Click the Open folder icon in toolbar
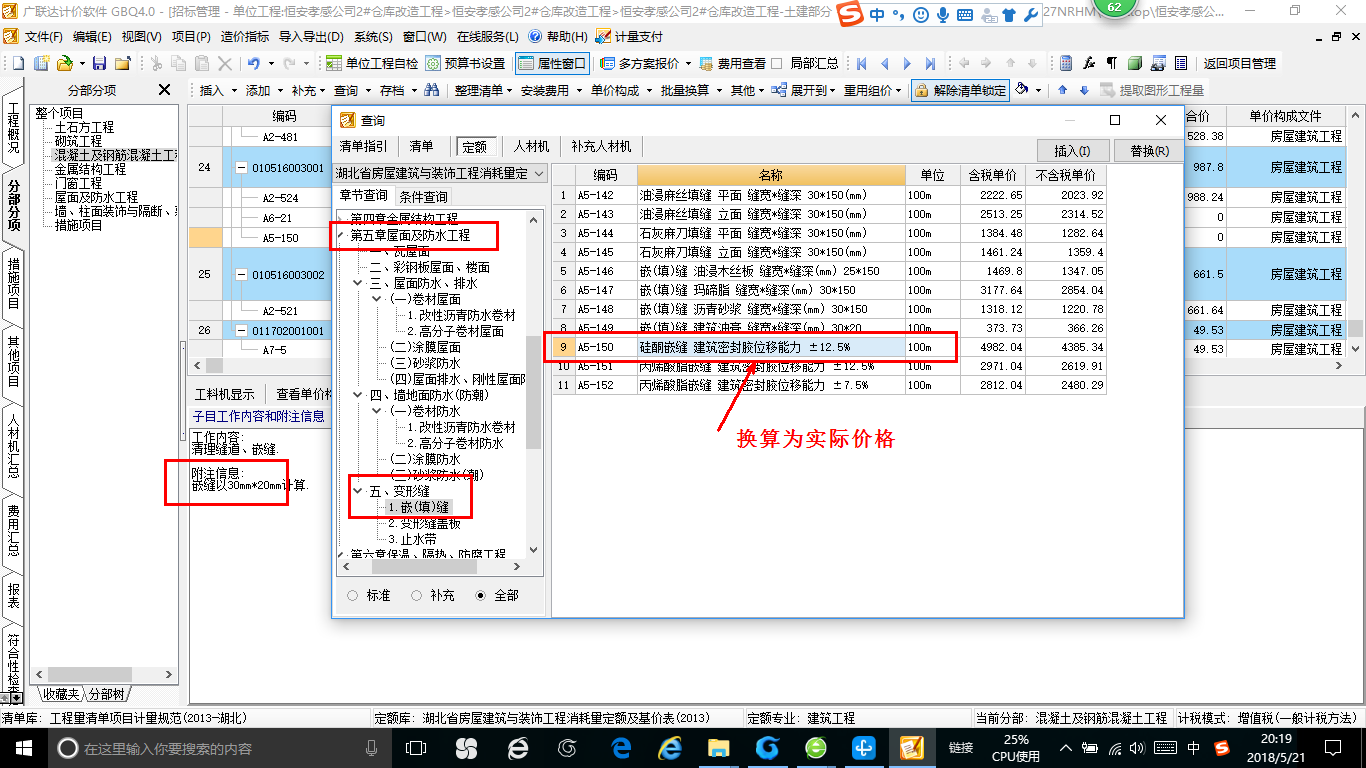This screenshot has height=768, width=1366. (64, 63)
